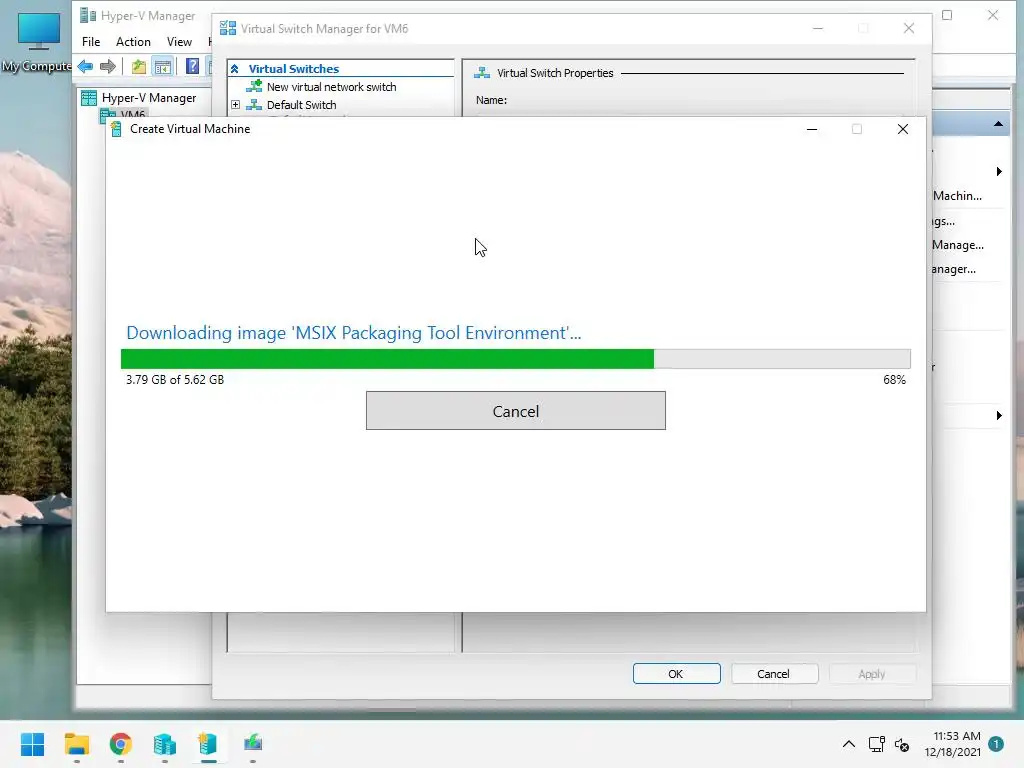1024x768 pixels.
Task: Click the Virtual Switch Properties header icon
Action: (x=482, y=72)
